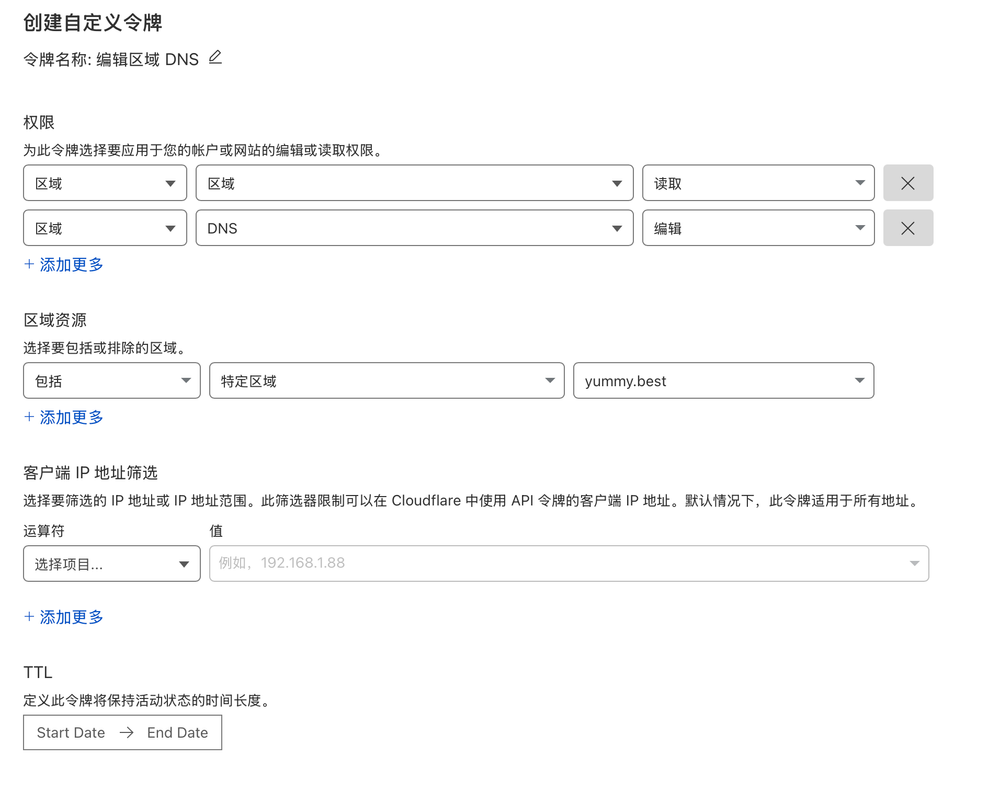Viewport: 1000px width, 786px height.
Task: Remove the first 区域 读取 permission row
Action: [x=908, y=182]
